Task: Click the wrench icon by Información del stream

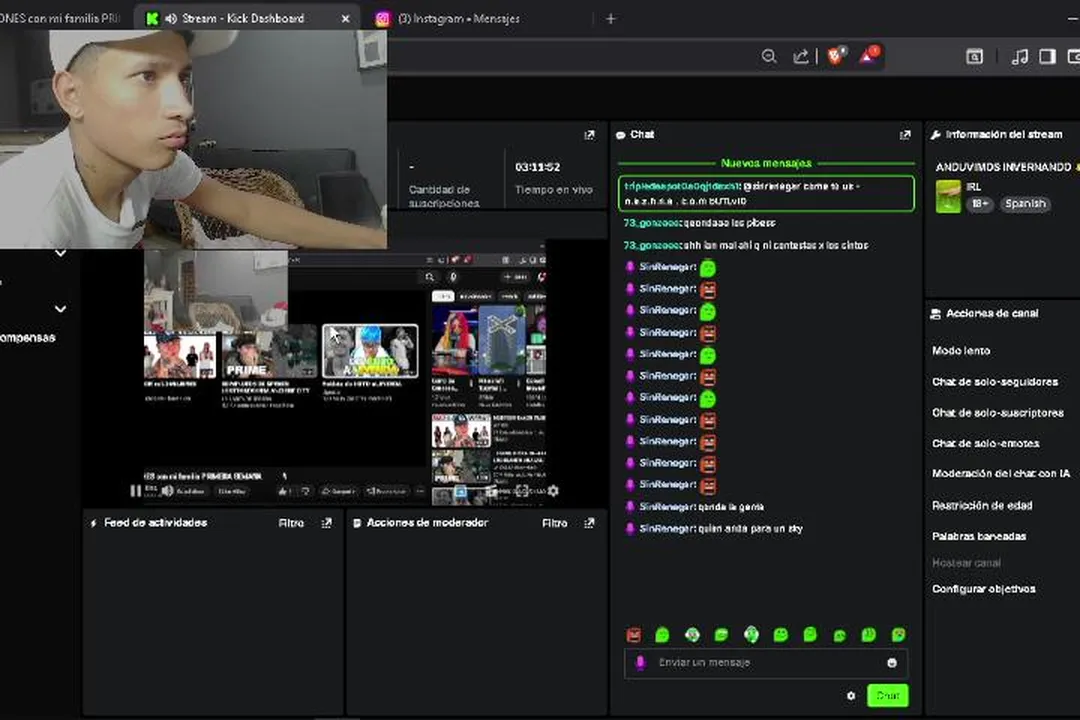Action: pyautogui.click(x=935, y=135)
